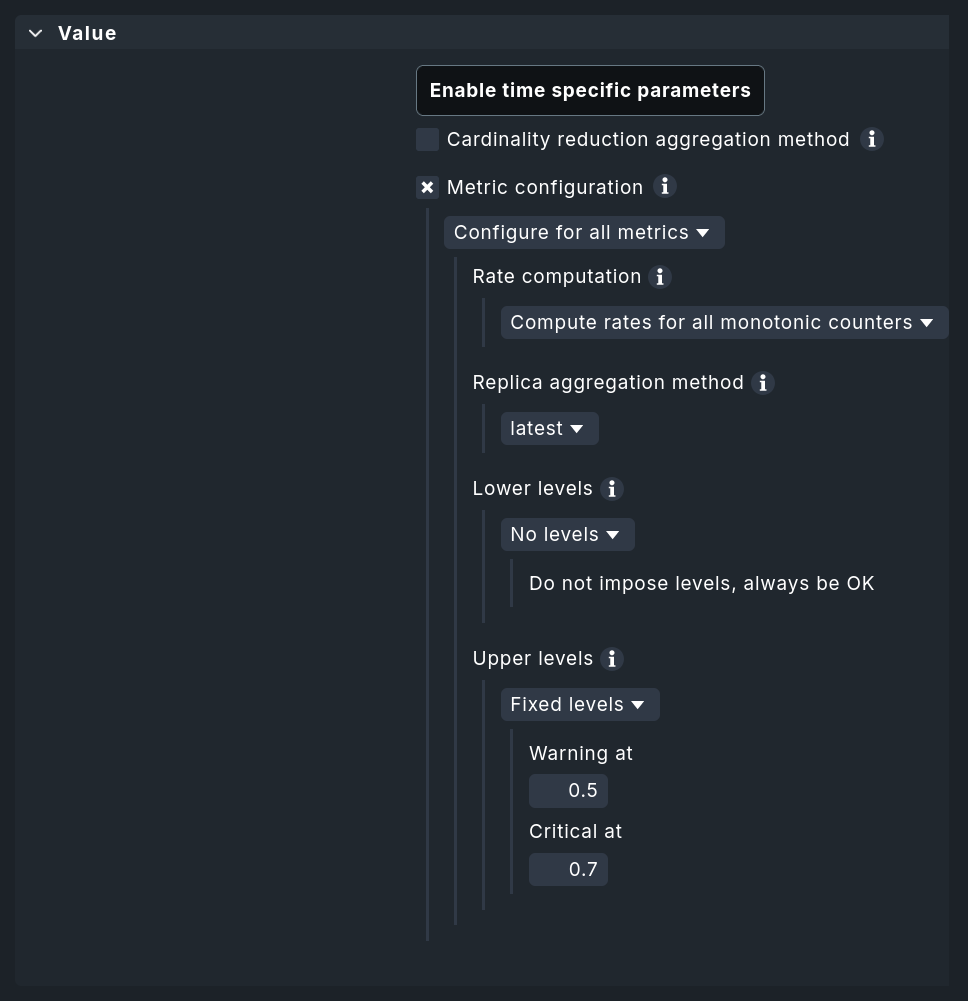Click the Upper levels info icon
This screenshot has height=1001, width=968.
tap(612, 659)
